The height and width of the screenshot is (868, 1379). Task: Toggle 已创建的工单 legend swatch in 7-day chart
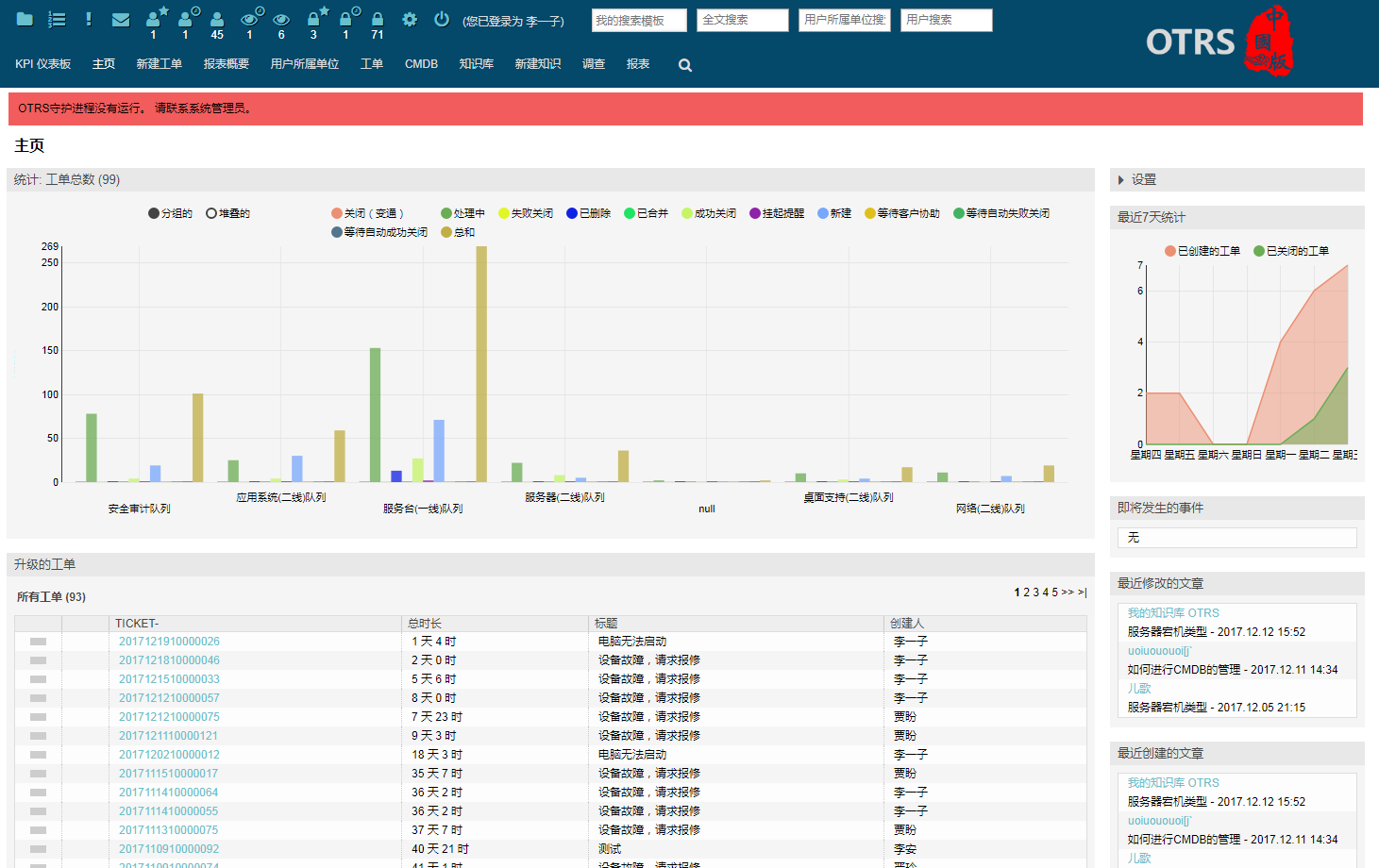point(1170,251)
